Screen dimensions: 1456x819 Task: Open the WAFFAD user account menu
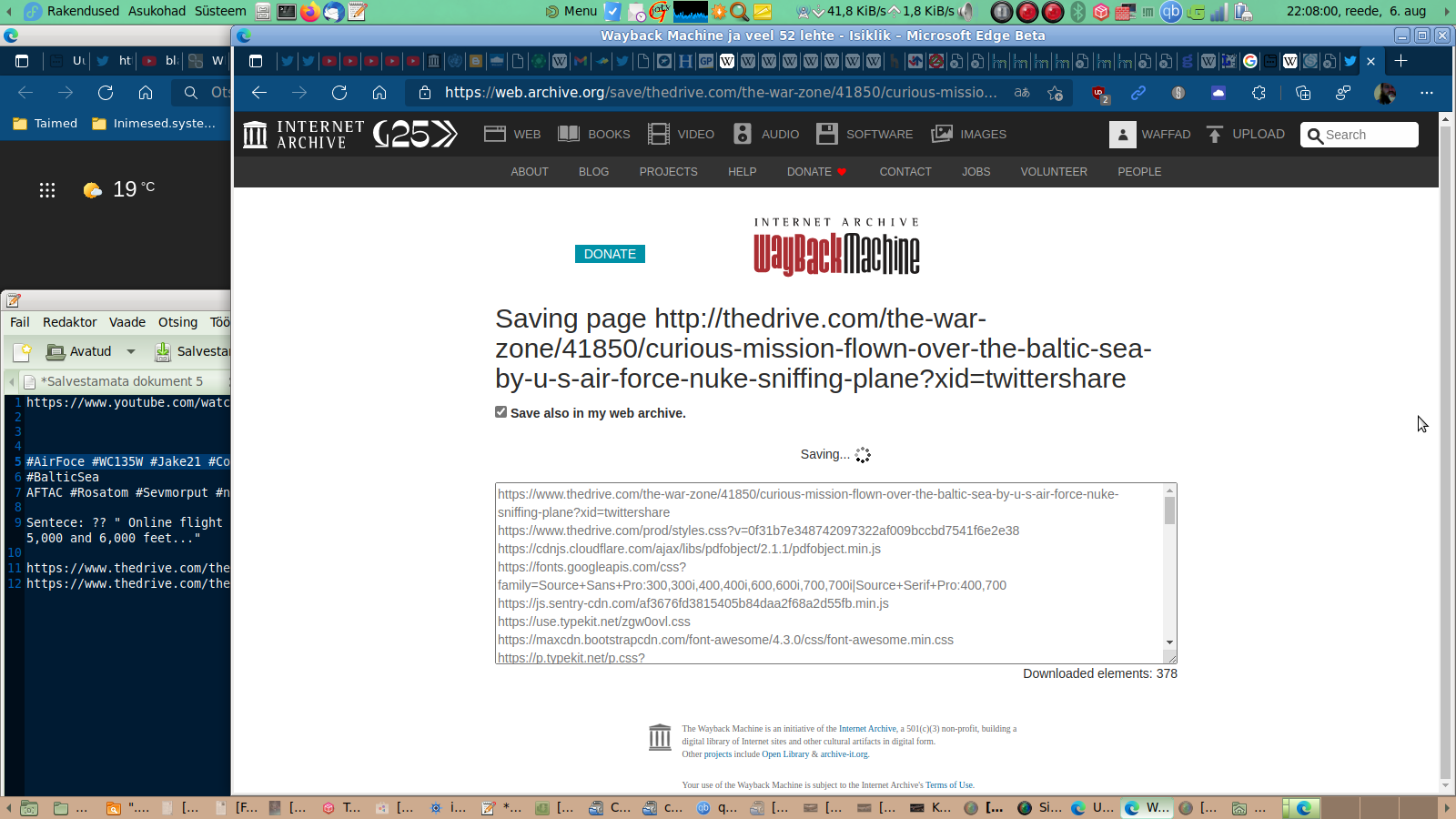pos(1150,135)
